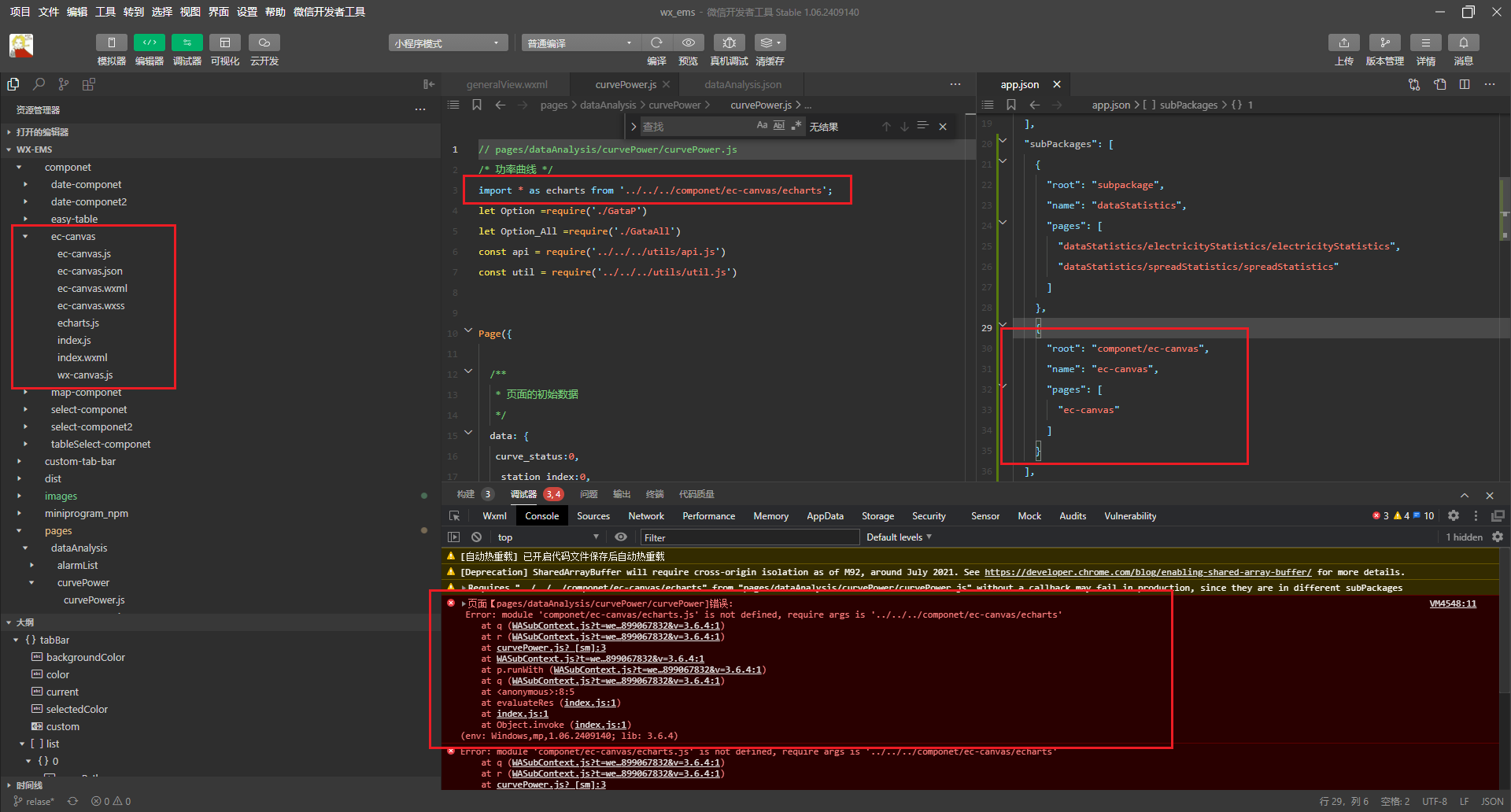This screenshot has width=1511, height=812.
Task: Open the Explorer view icon in the sidebar
Action: pos(13,84)
